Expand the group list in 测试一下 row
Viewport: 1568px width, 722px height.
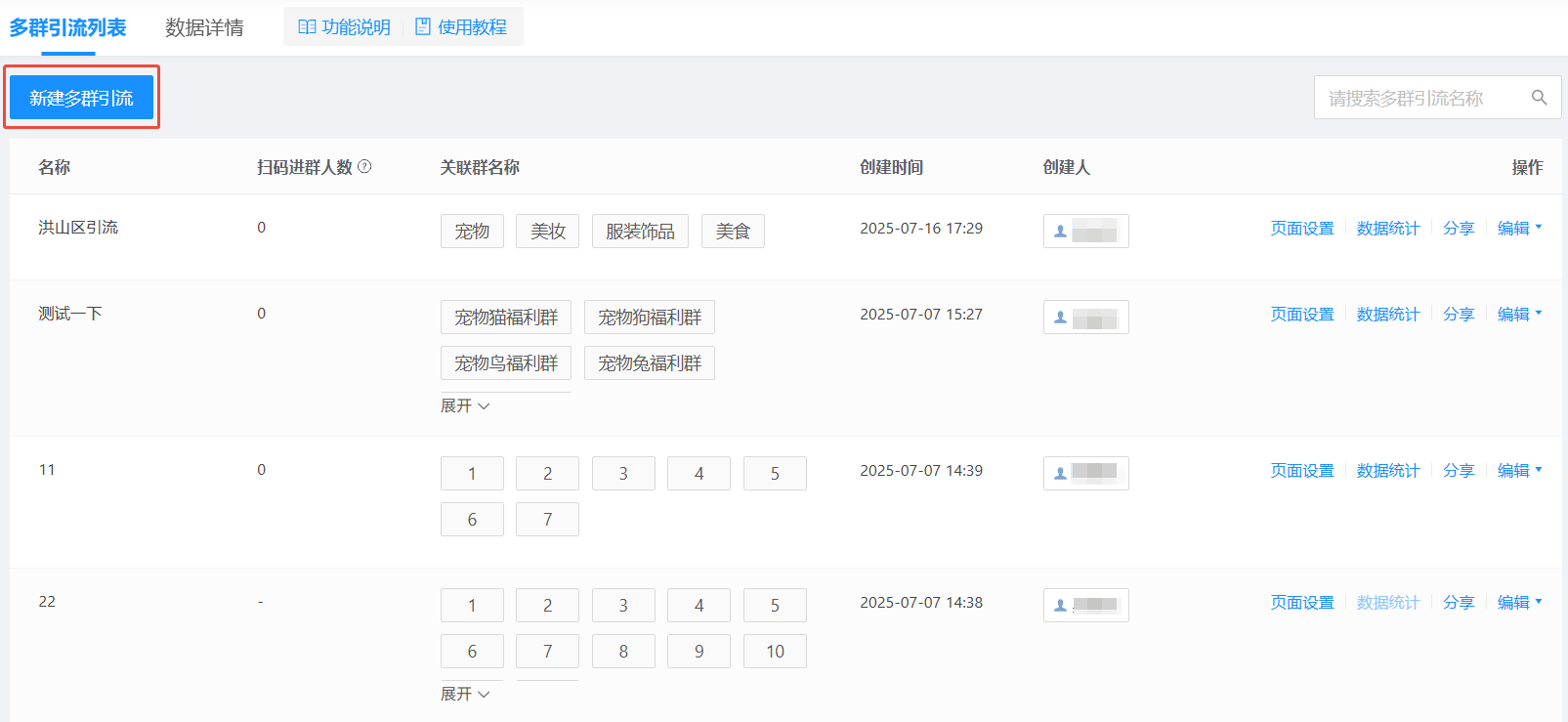[x=465, y=405]
